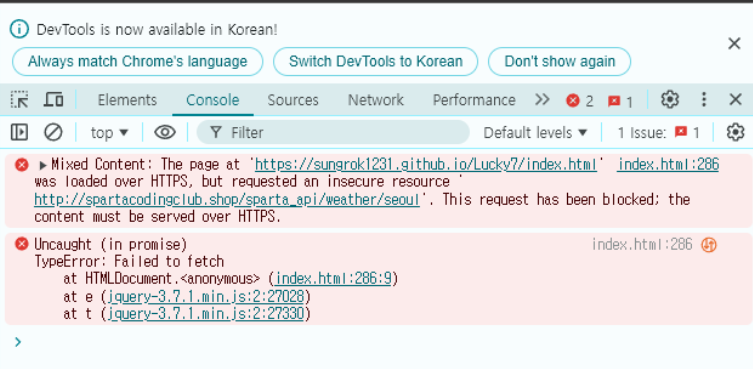Show more tabs with double chevron
This screenshot has height=369, width=753.
(542, 99)
